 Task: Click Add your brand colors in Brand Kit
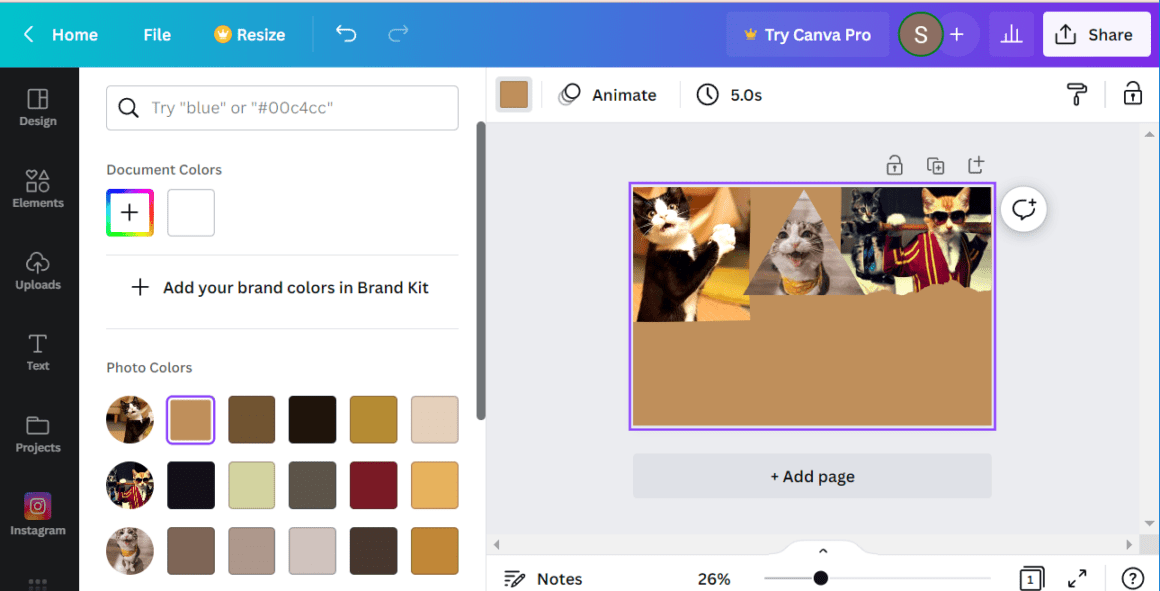[x=282, y=287]
